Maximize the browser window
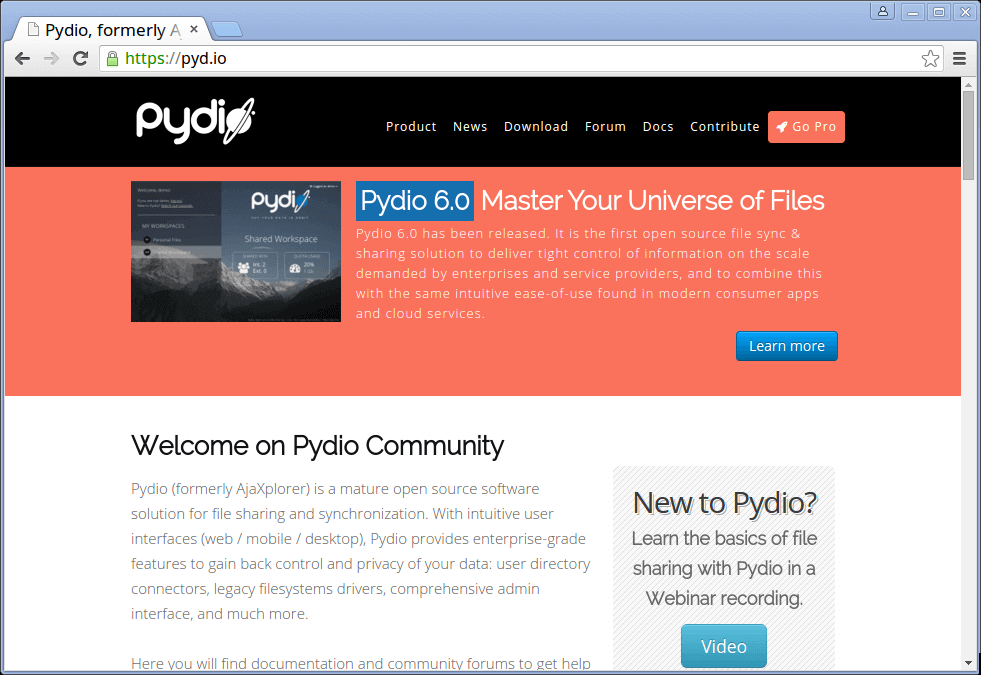The image size is (981, 675). pos(938,11)
